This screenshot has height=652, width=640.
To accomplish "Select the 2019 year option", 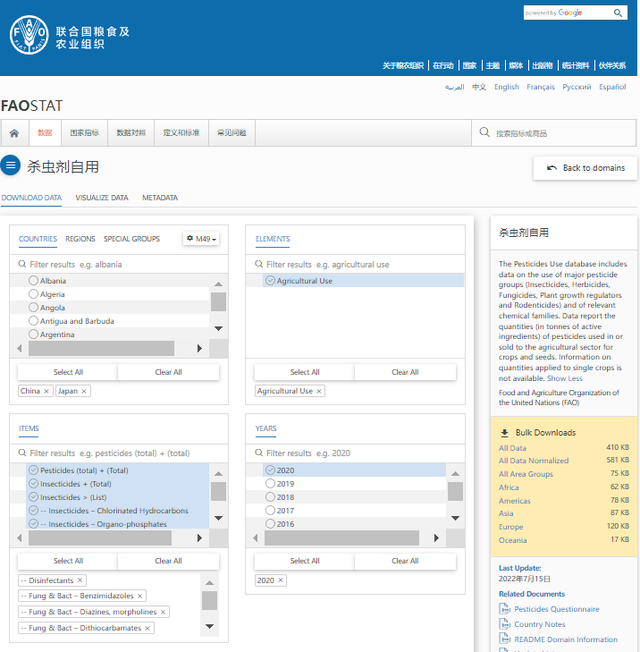I will tap(270, 484).
